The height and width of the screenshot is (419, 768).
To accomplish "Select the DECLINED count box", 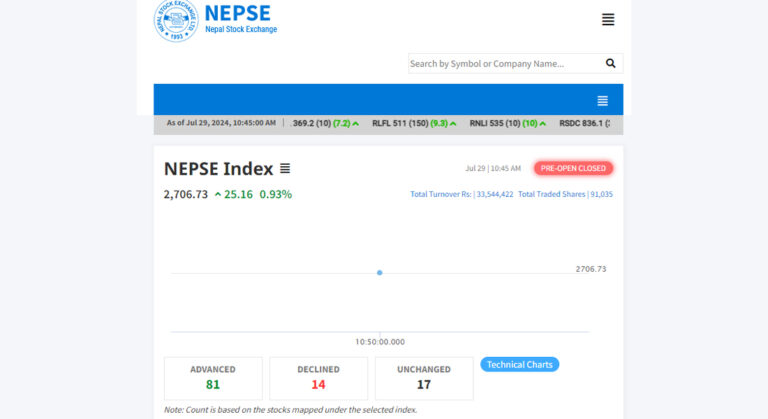I will pyautogui.click(x=318, y=377).
